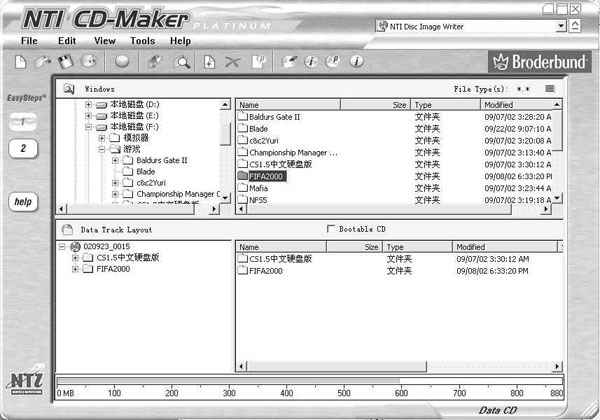The image size is (600, 420).
Task: Open the Edit menu
Action: (x=67, y=41)
